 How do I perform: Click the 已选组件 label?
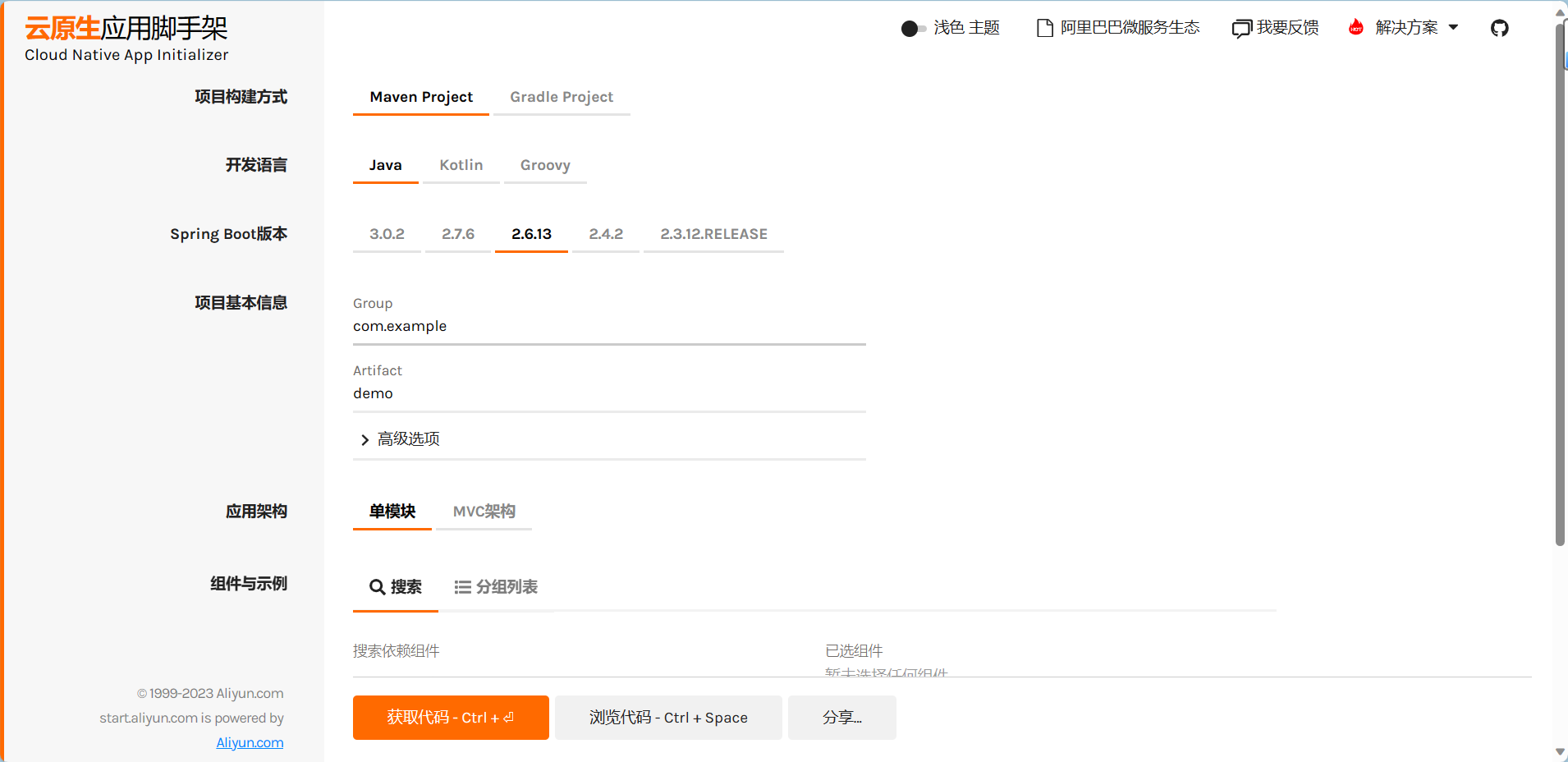pyautogui.click(x=854, y=651)
